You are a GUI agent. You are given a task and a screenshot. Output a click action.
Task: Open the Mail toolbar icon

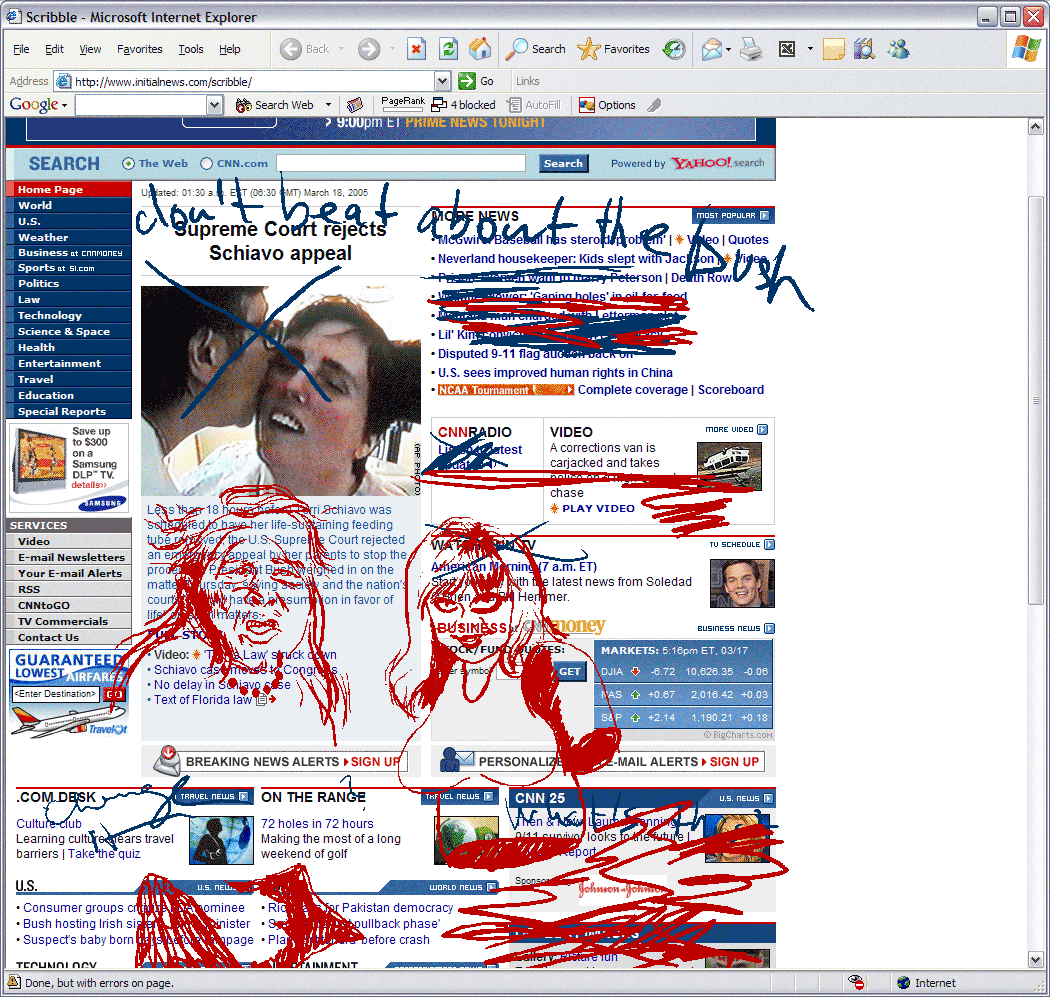[711, 49]
